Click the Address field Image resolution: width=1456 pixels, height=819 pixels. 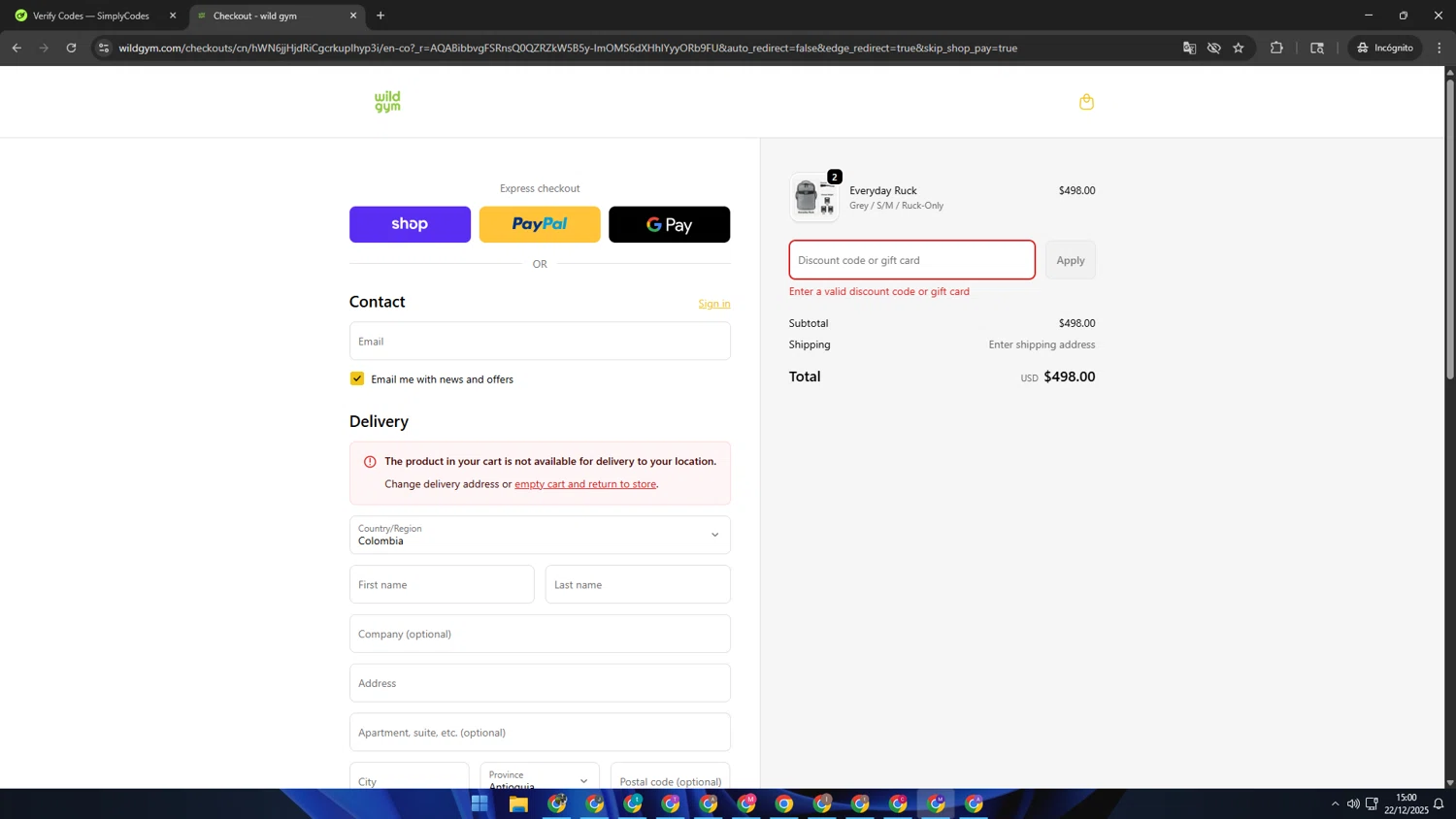(x=540, y=683)
